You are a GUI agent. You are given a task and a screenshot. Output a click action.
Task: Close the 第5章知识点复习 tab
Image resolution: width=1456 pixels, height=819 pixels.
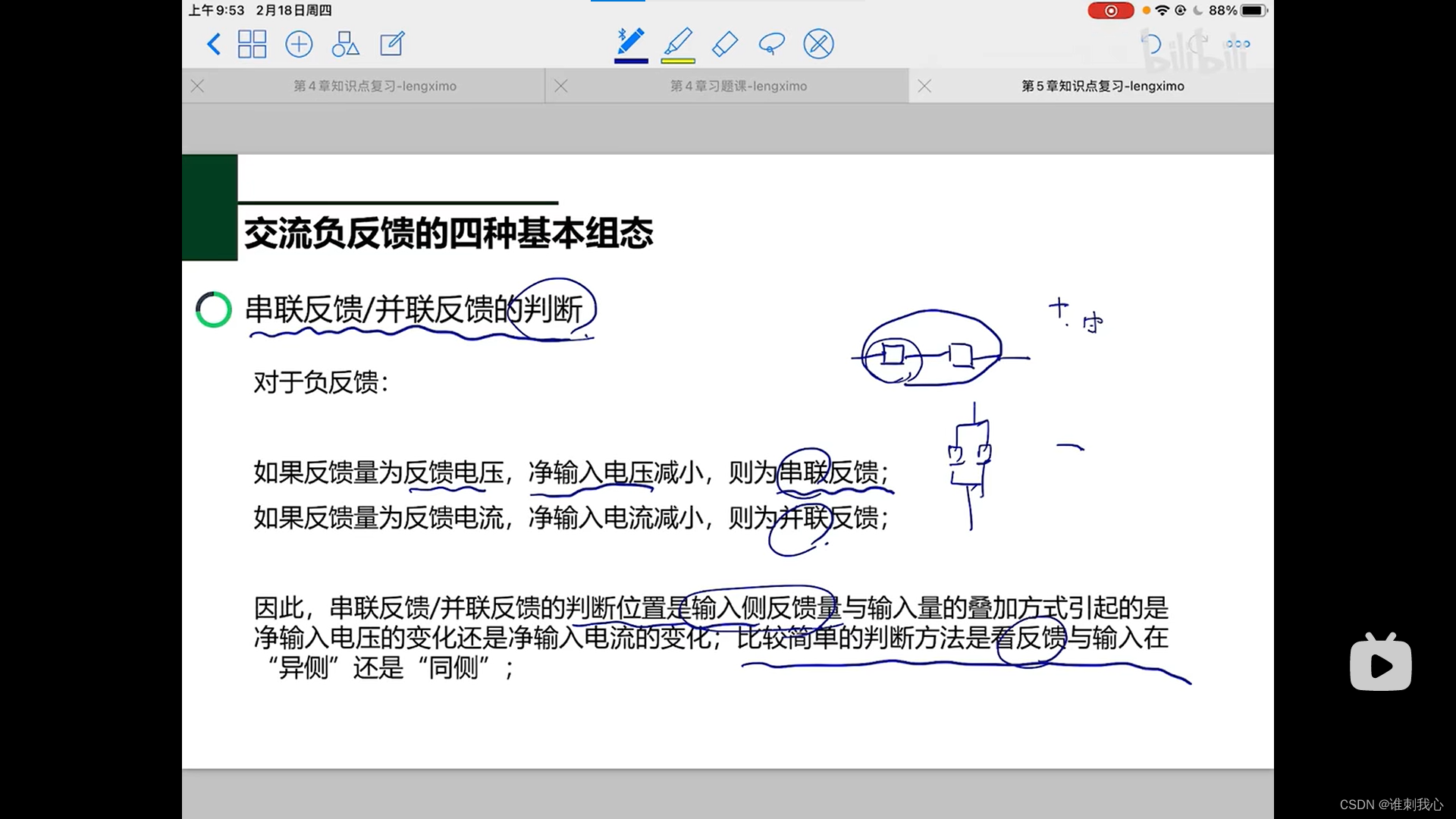924,86
